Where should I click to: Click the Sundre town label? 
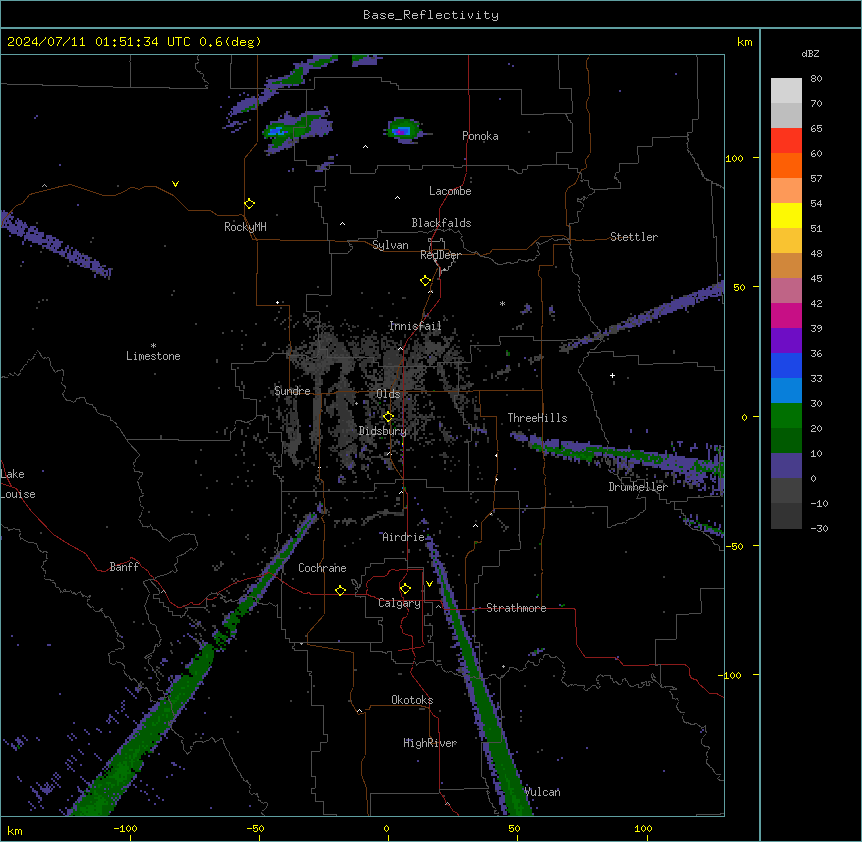(292, 391)
